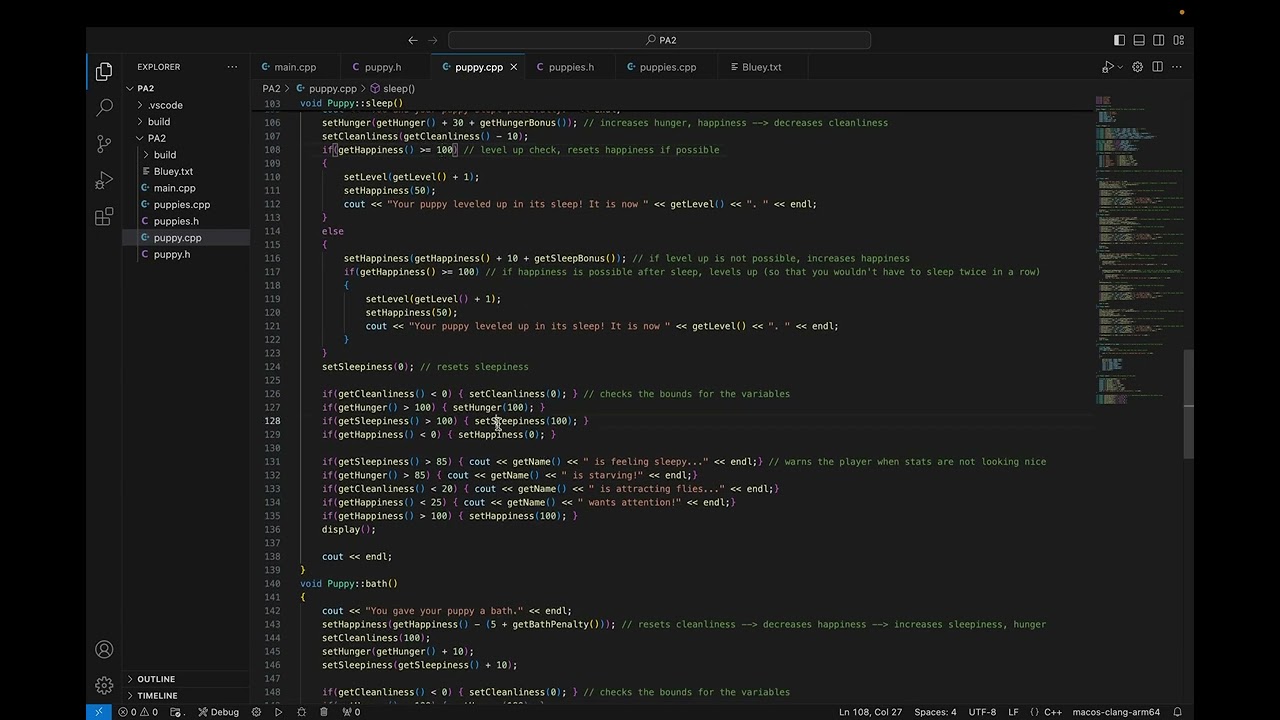Change indentation via Spaces: 4

pyautogui.click(x=935, y=712)
